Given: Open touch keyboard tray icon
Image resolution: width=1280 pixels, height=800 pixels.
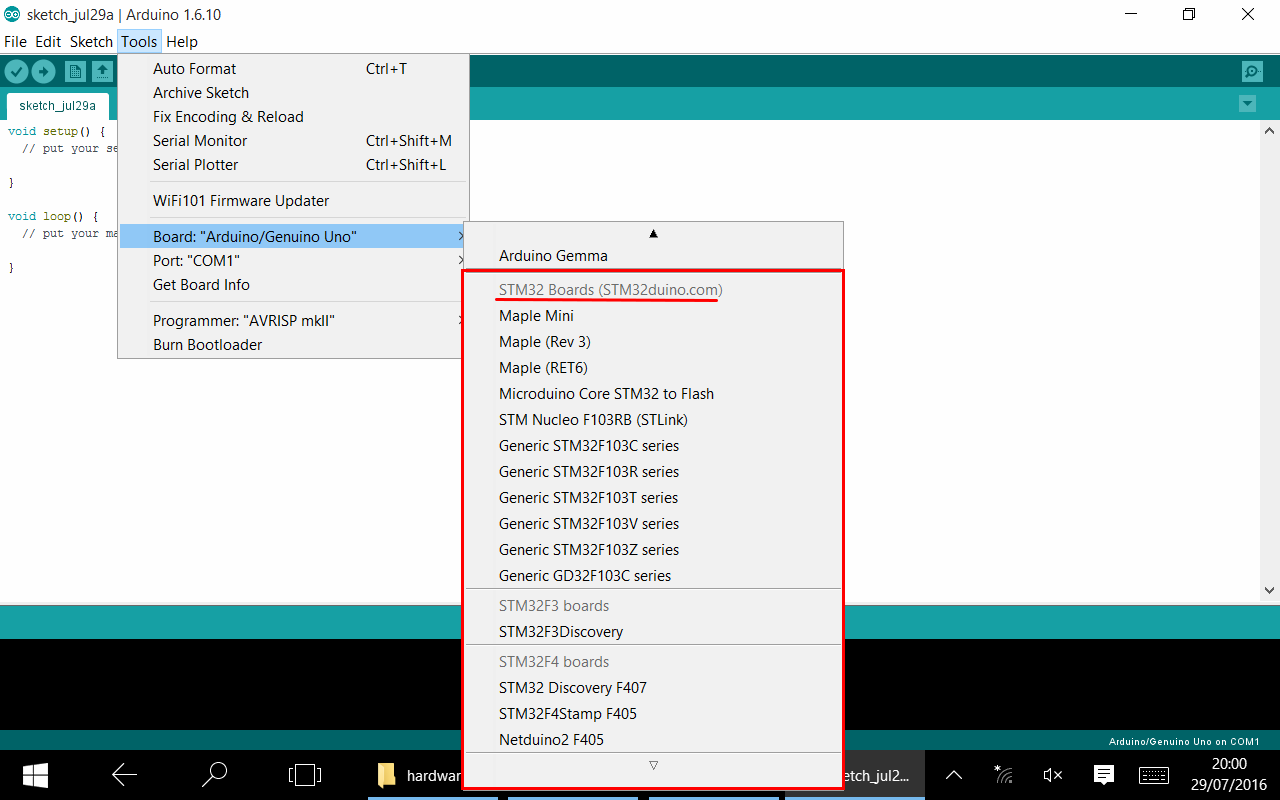Looking at the screenshot, I should (x=1153, y=775).
